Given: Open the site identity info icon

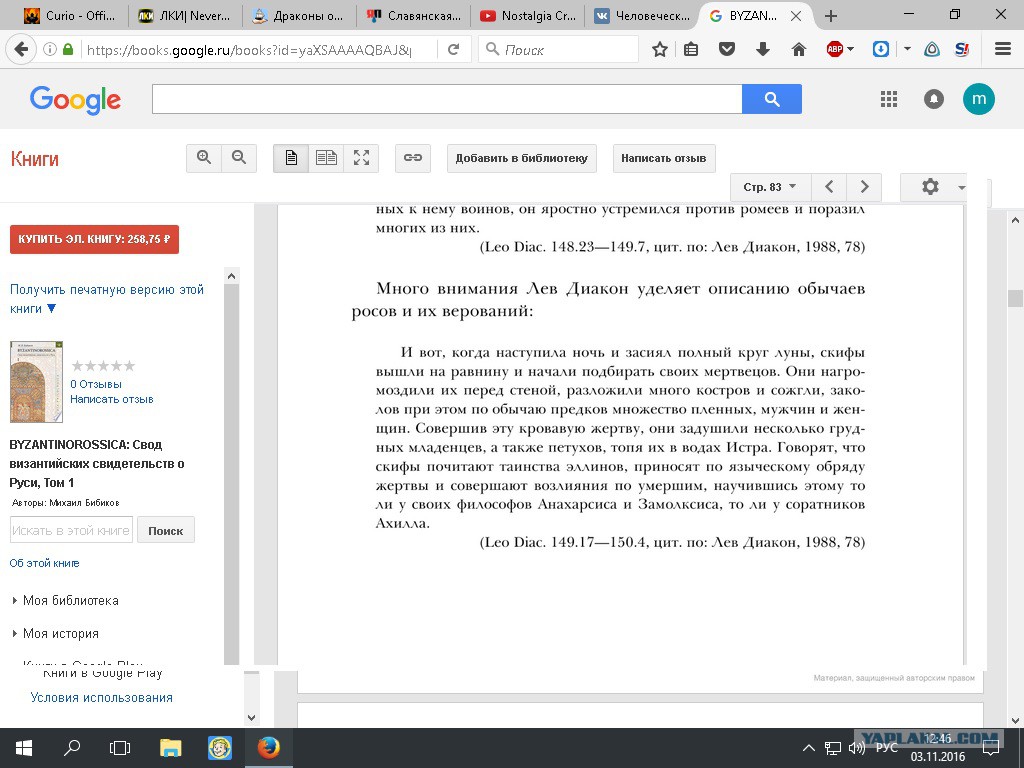Looking at the screenshot, I should (50, 49).
